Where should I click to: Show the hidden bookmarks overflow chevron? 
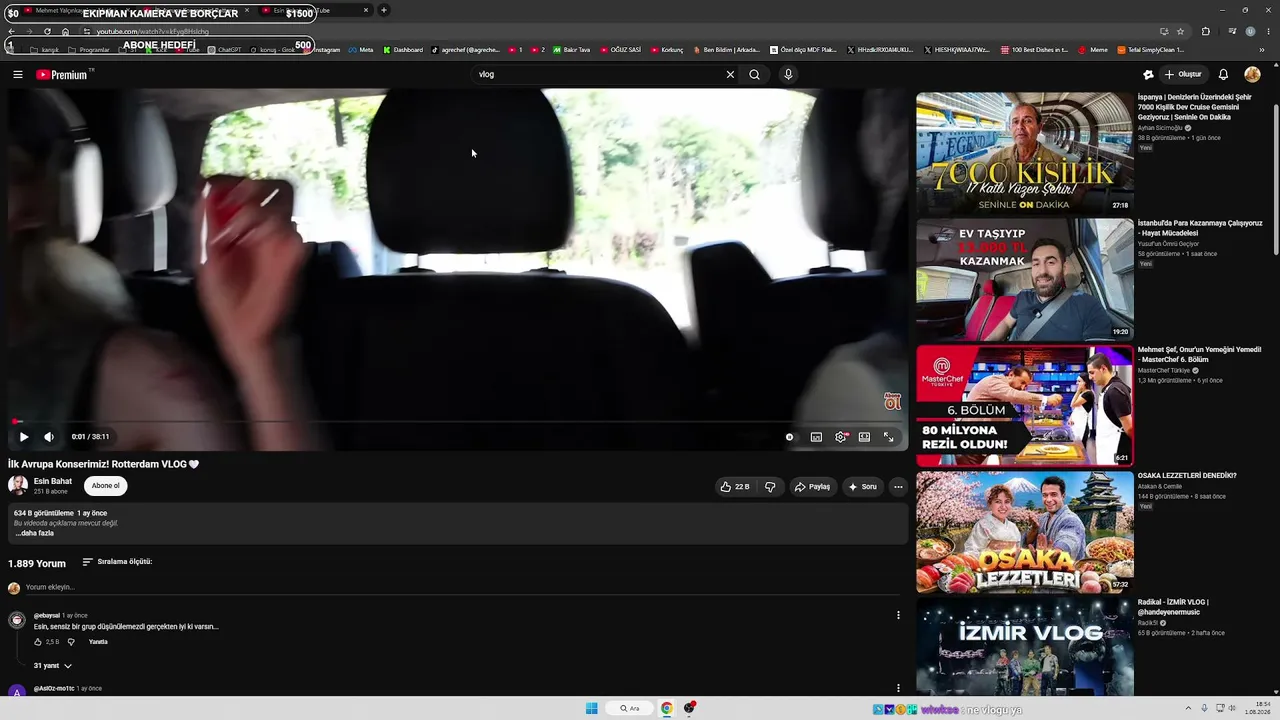(x=1262, y=50)
